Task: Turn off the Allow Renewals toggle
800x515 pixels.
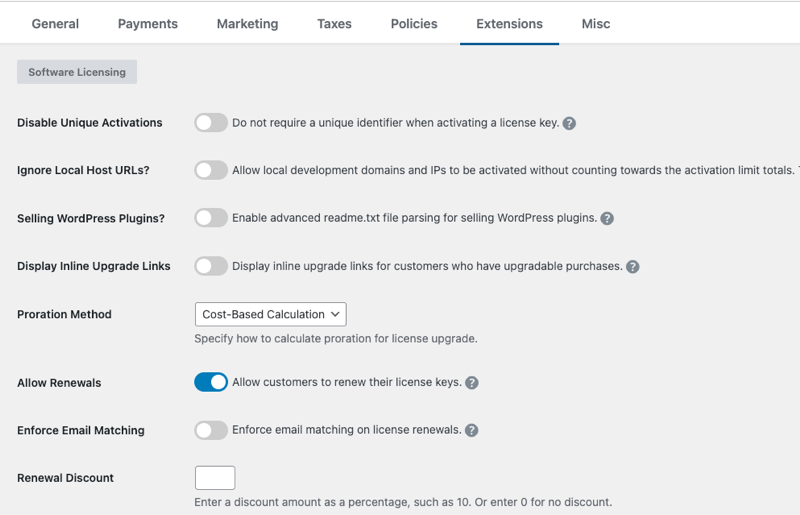Action: click(211, 382)
